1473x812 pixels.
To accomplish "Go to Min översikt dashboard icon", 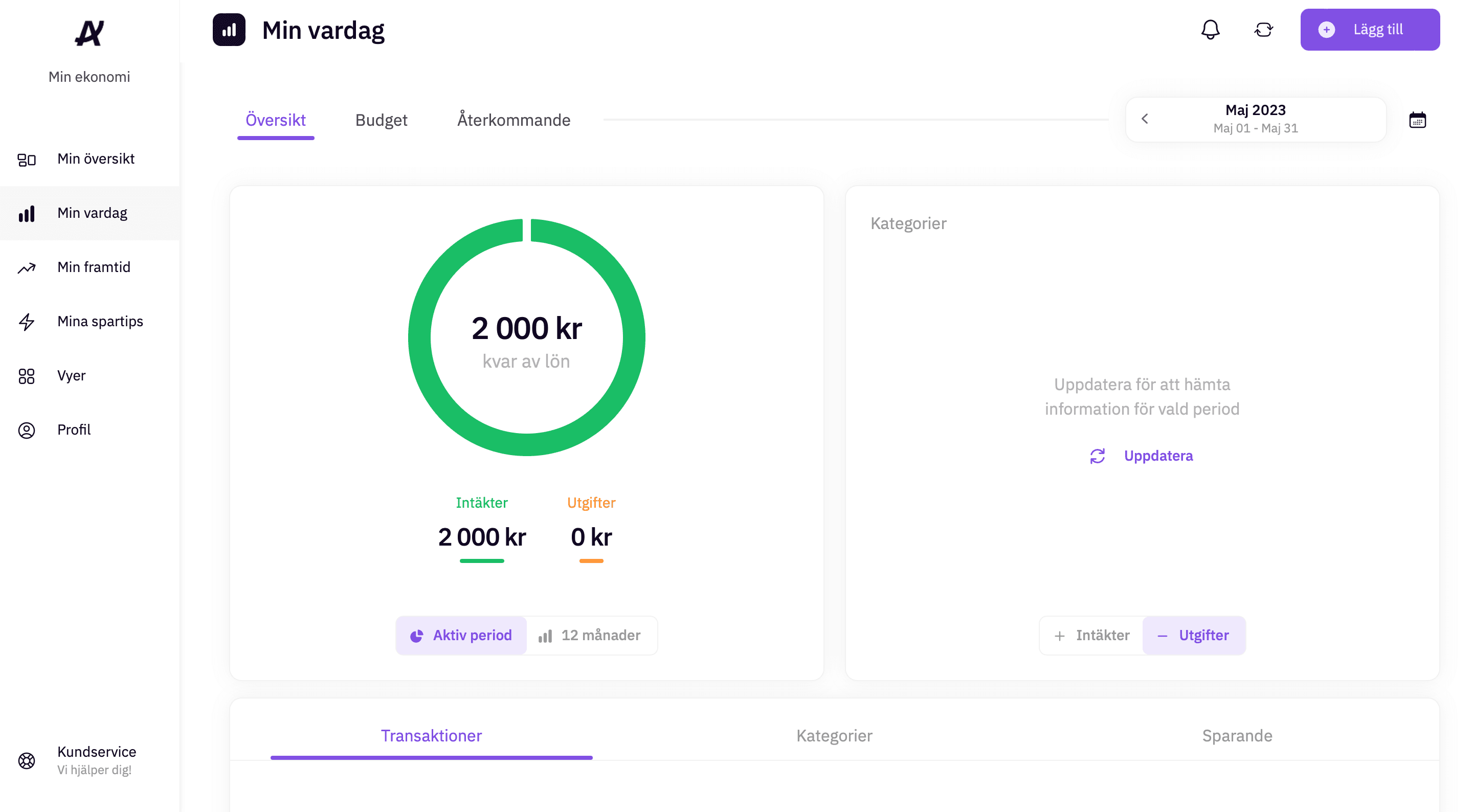I will click(x=26, y=160).
